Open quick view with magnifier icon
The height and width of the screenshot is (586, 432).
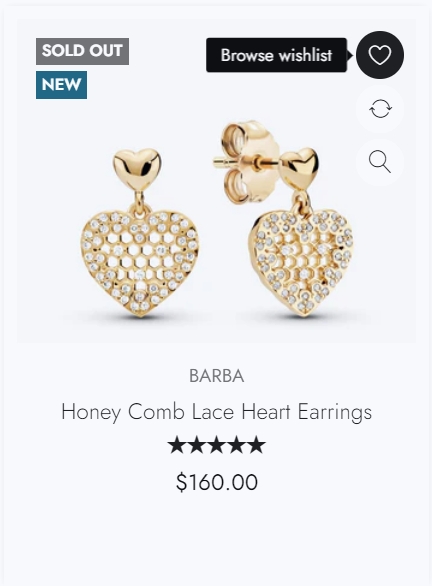pyautogui.click(x=380, y=162)
